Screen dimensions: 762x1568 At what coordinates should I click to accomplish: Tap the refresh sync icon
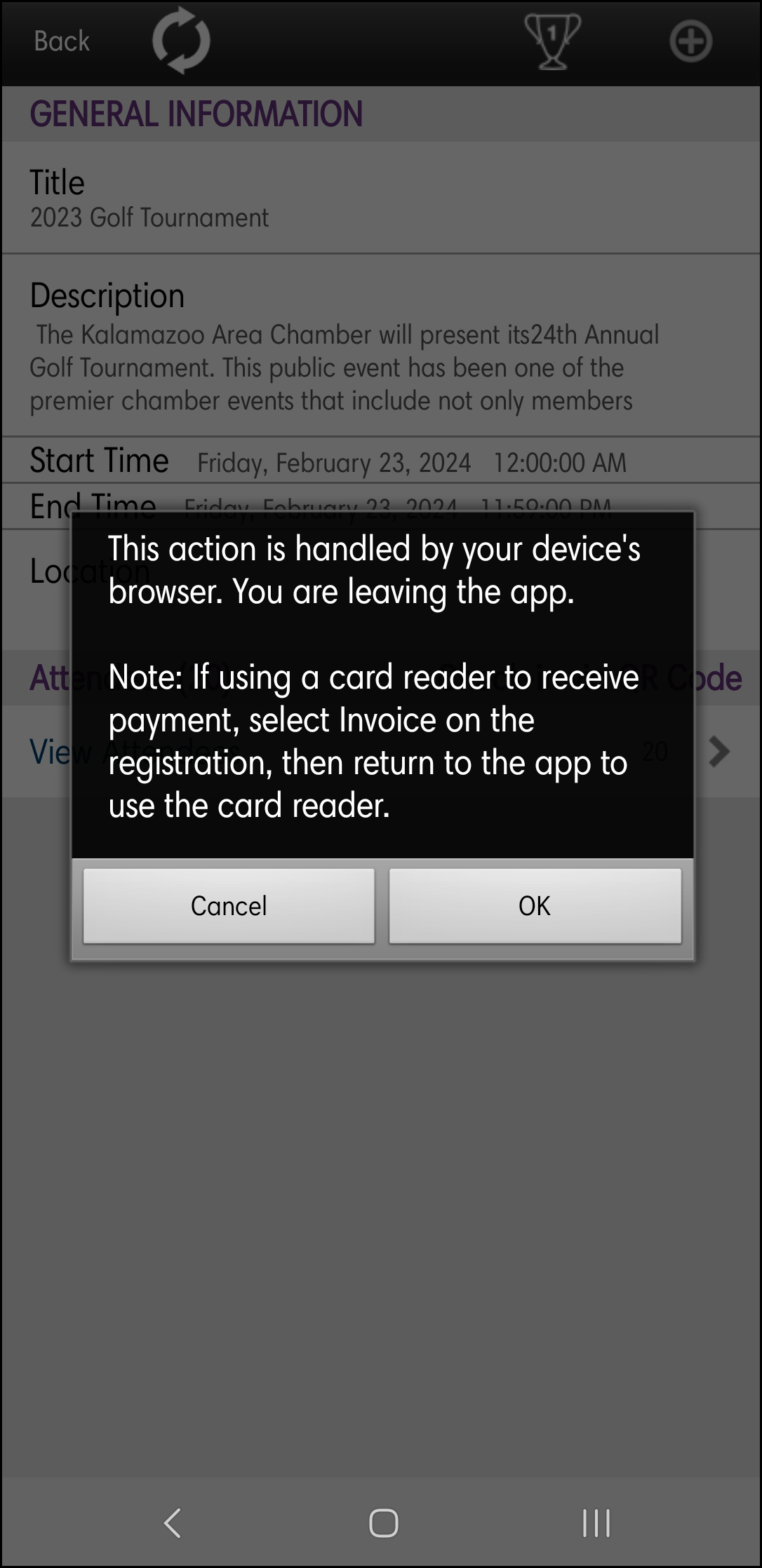tap(181, 40)
